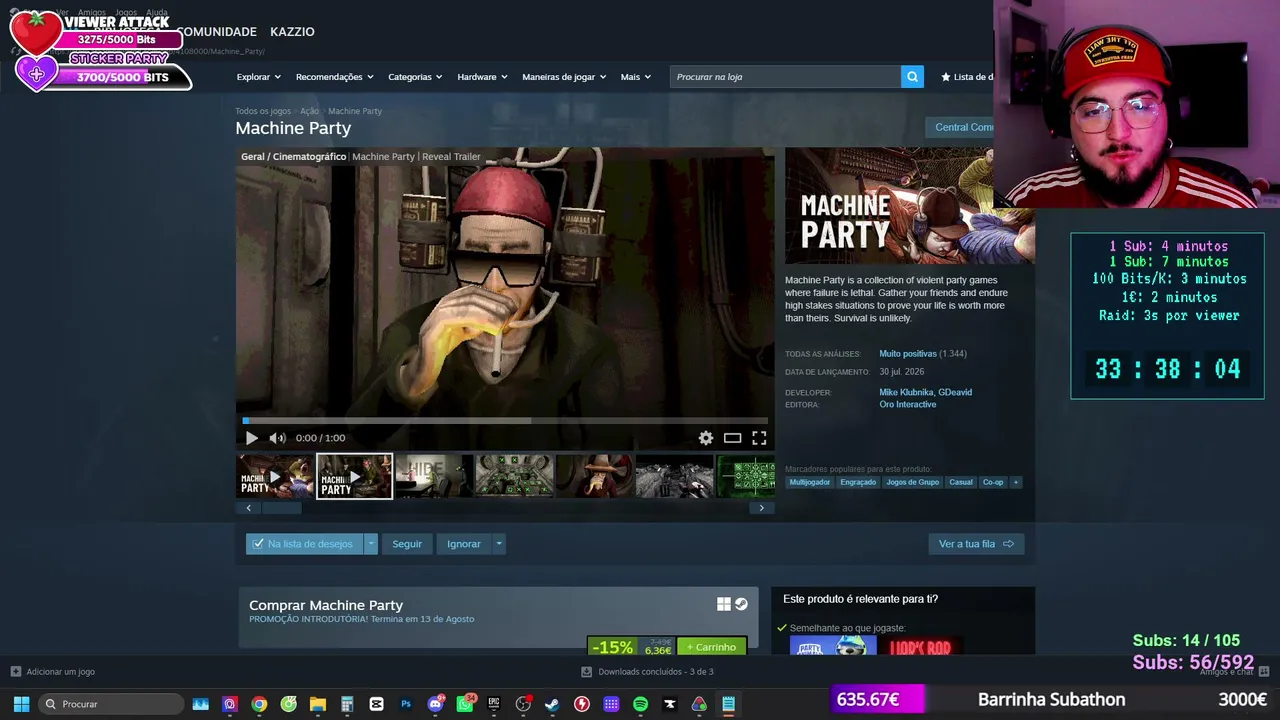
Task: Focus the Procurar na loja search field
Action: tap(785, 77)
